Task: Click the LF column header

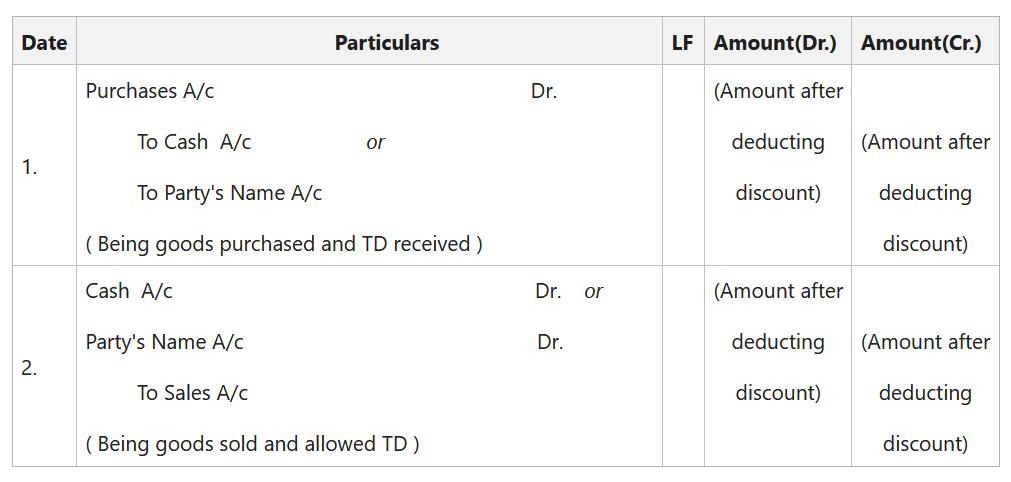Action: [x=682, y=43]
